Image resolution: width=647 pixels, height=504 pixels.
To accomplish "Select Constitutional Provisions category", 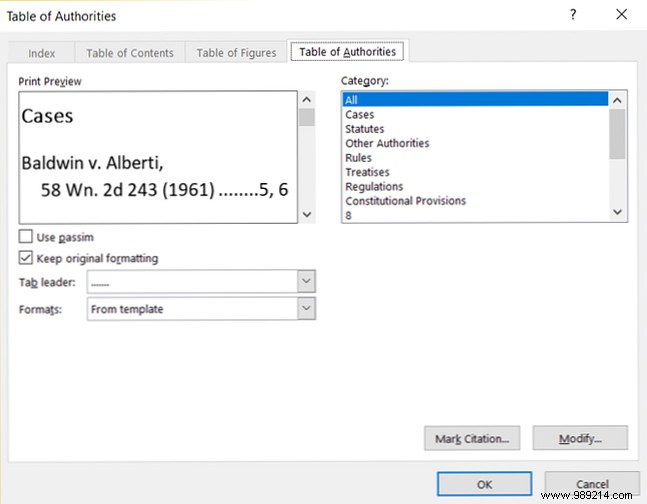I will tap(475, 201).
